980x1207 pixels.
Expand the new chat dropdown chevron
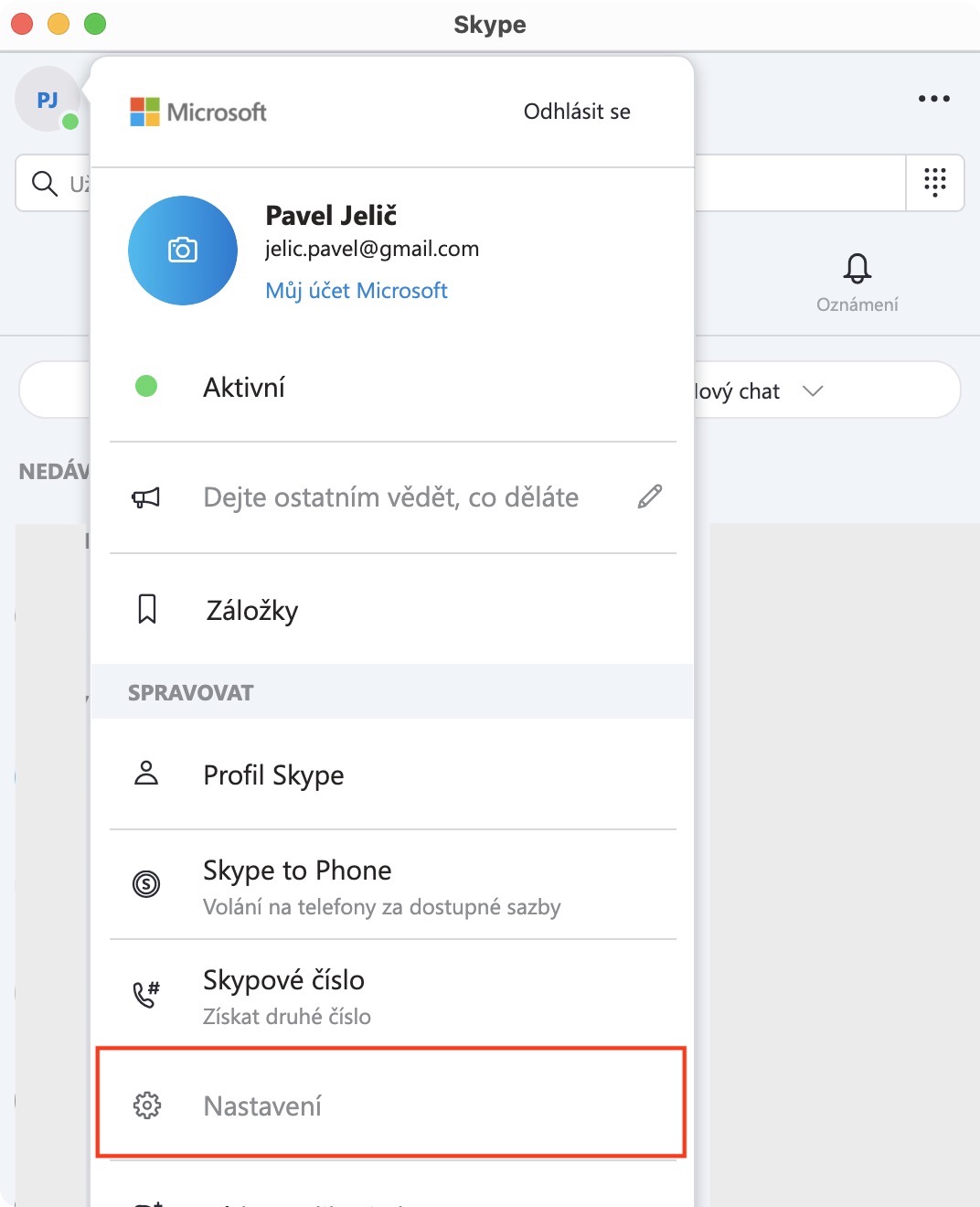click(813, 390)
